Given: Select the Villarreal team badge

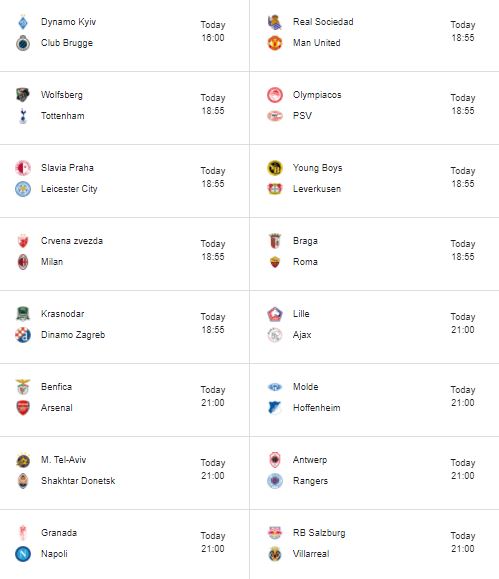Looking at the screenshot, I should tap(275, 554).
